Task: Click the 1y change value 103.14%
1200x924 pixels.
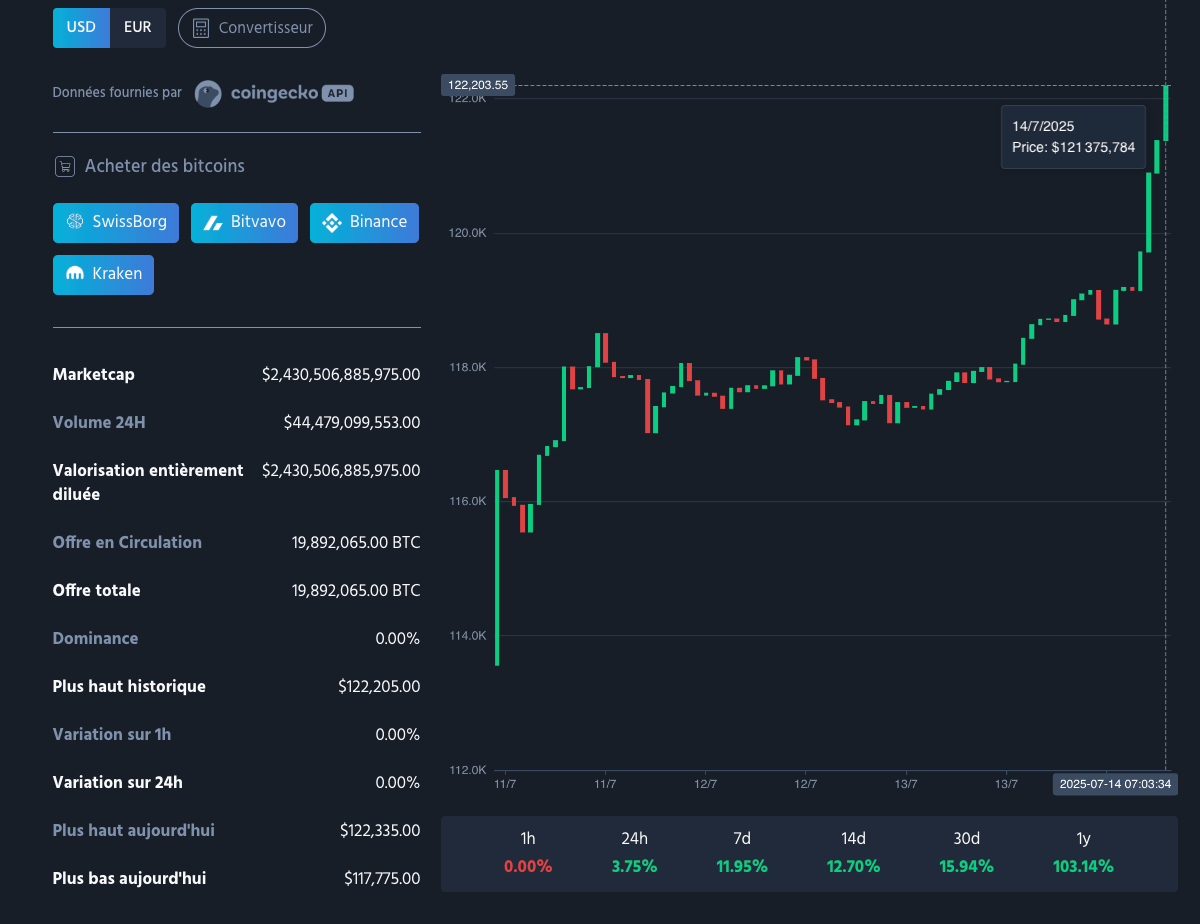Action: (1083, 866)
